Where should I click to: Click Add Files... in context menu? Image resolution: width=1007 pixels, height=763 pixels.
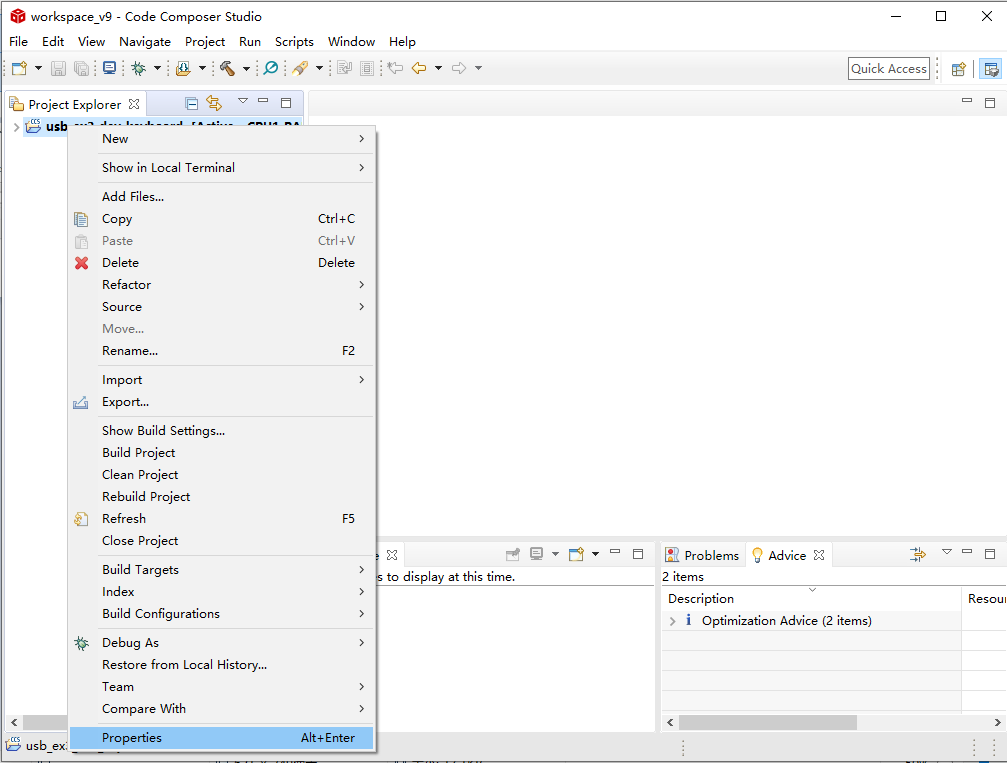click(222, 197)
